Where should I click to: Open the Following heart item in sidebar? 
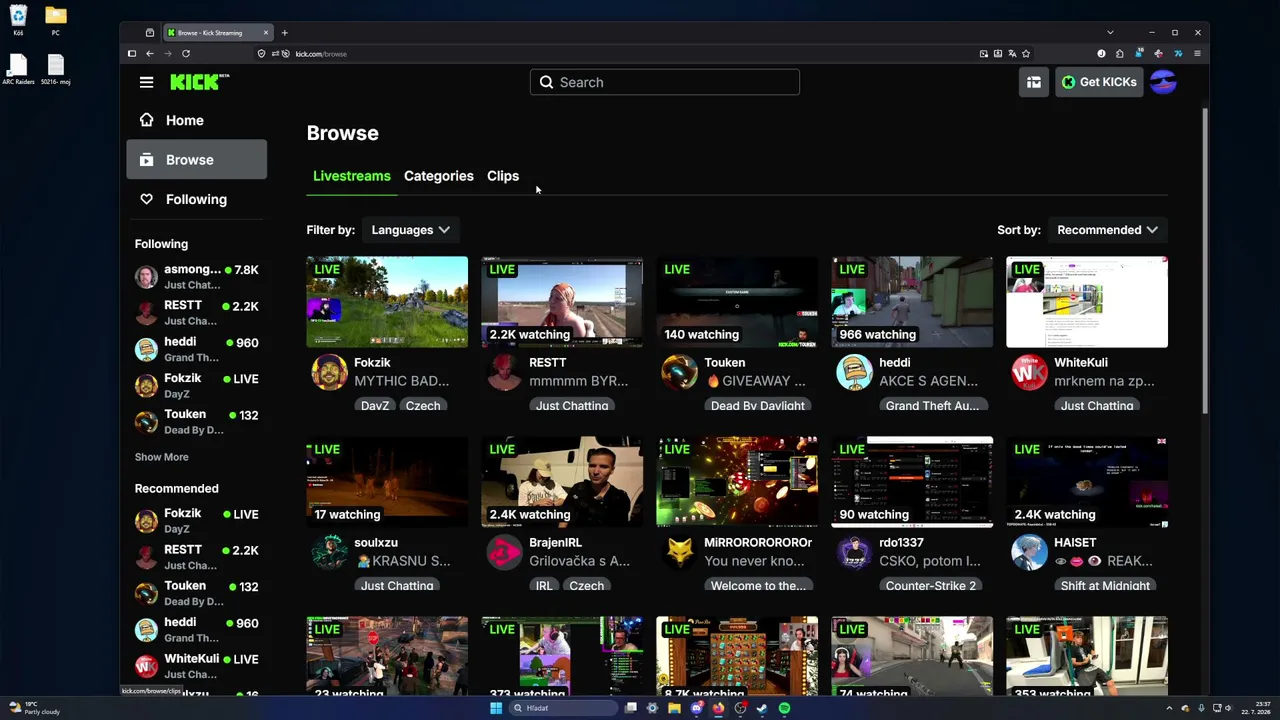coord(196,199)
